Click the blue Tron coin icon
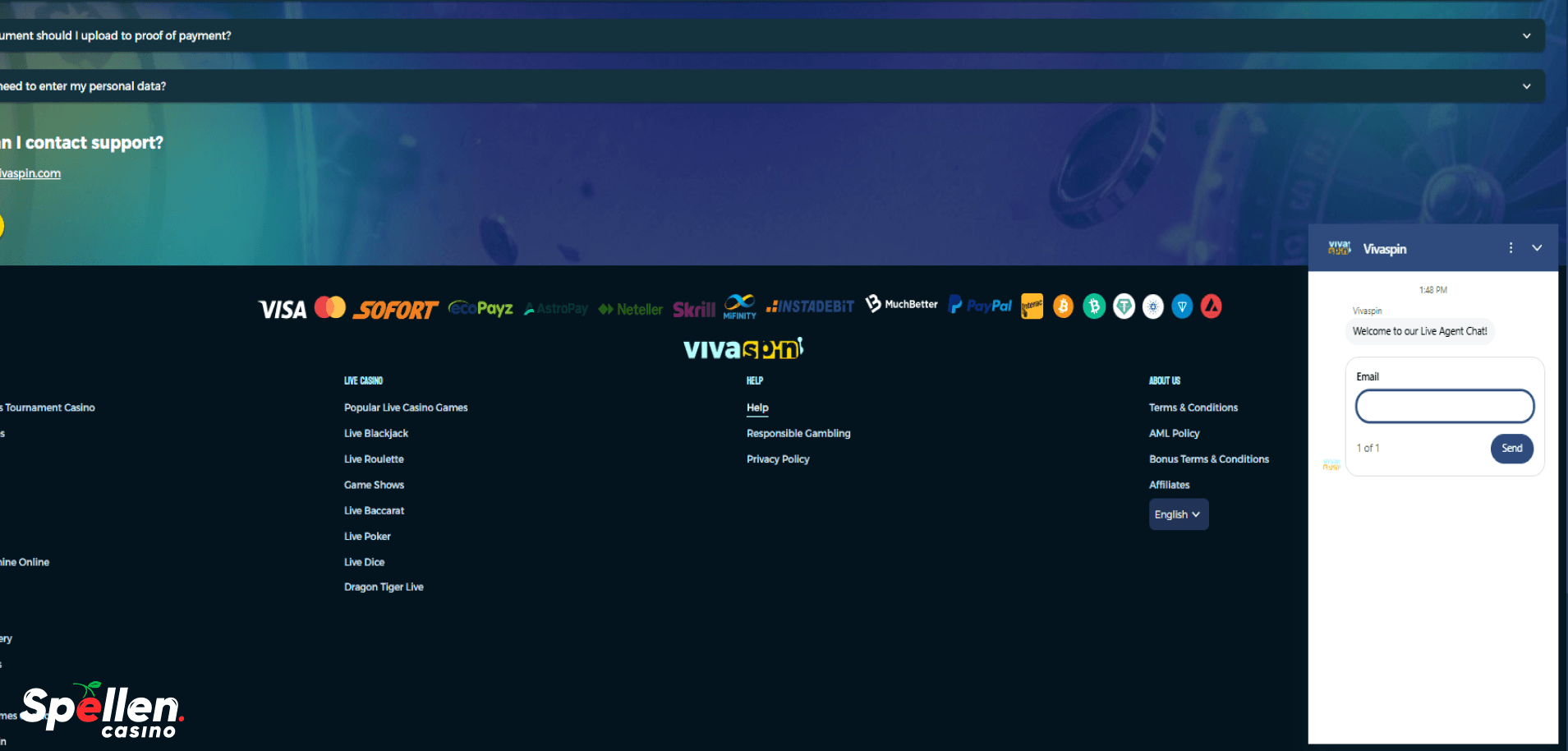This screenshot has height=751, width=1568. point(1182,306)
